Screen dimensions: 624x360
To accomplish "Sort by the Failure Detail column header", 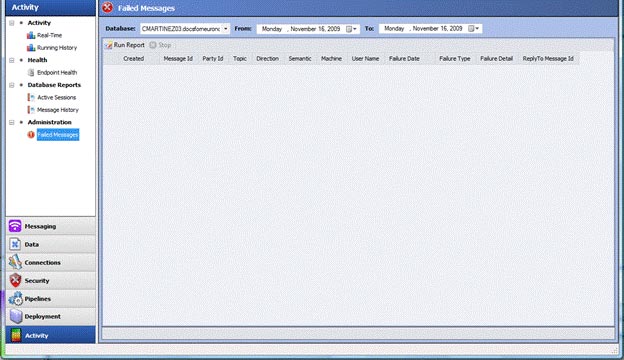I will [497, 58].
